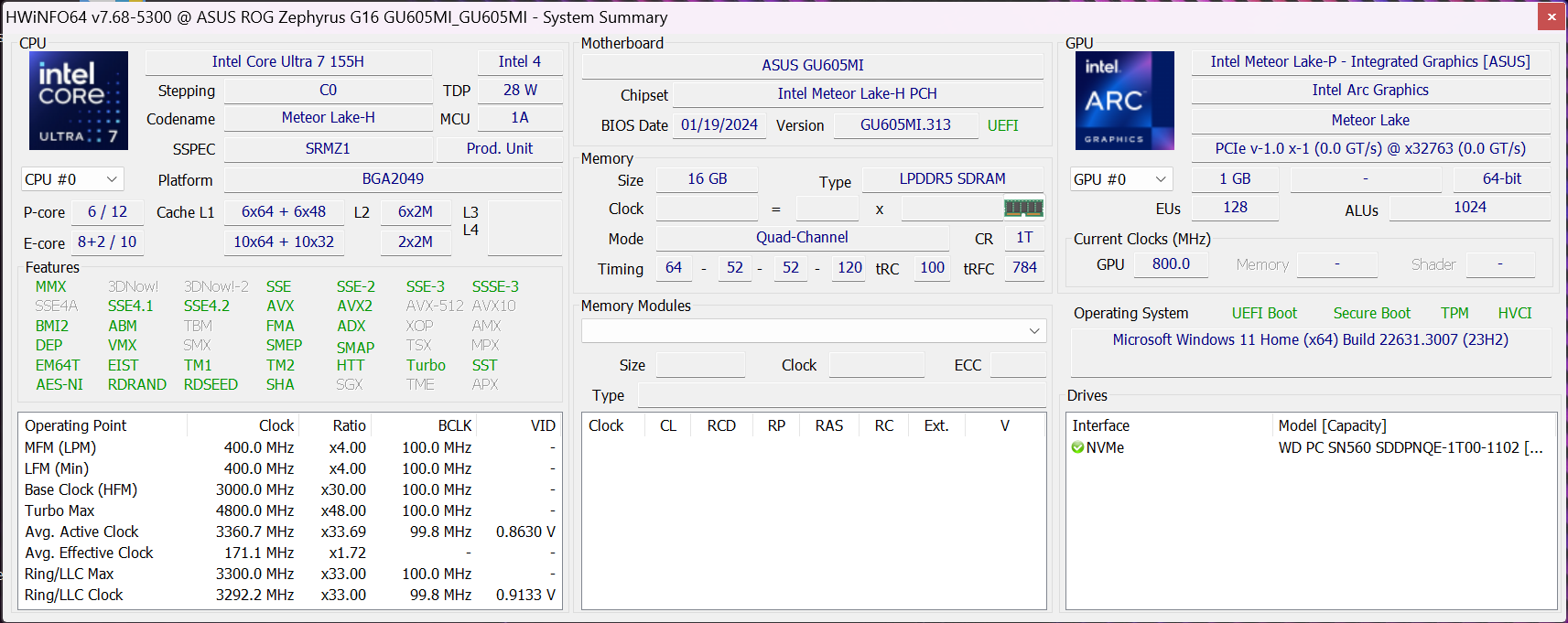Select the Turbo Max operating point row
Image resolution: width=1568 pixels, height=623 pixels.
60,510
